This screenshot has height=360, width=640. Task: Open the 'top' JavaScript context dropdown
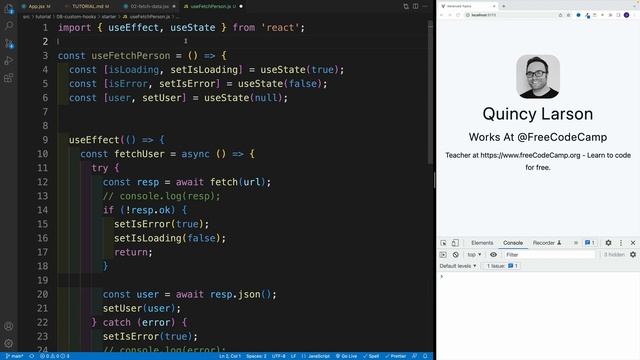474,255
